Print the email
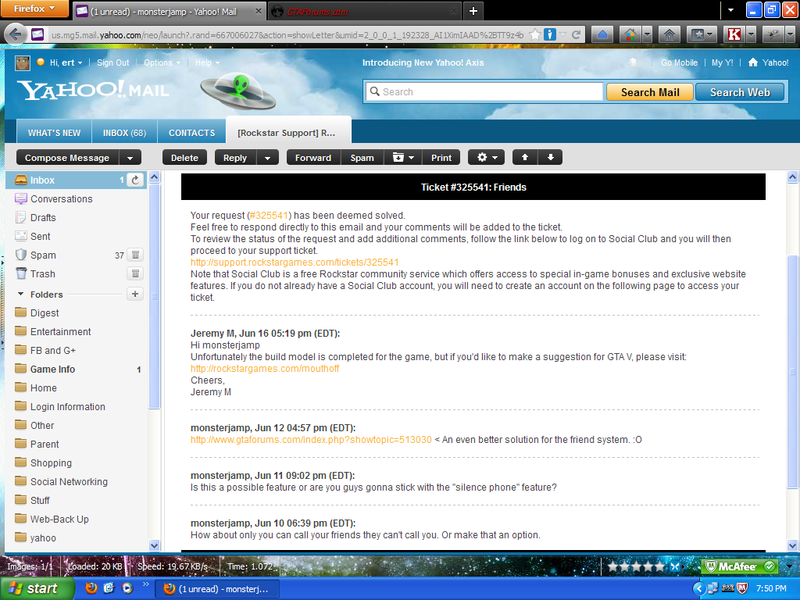 441,158
